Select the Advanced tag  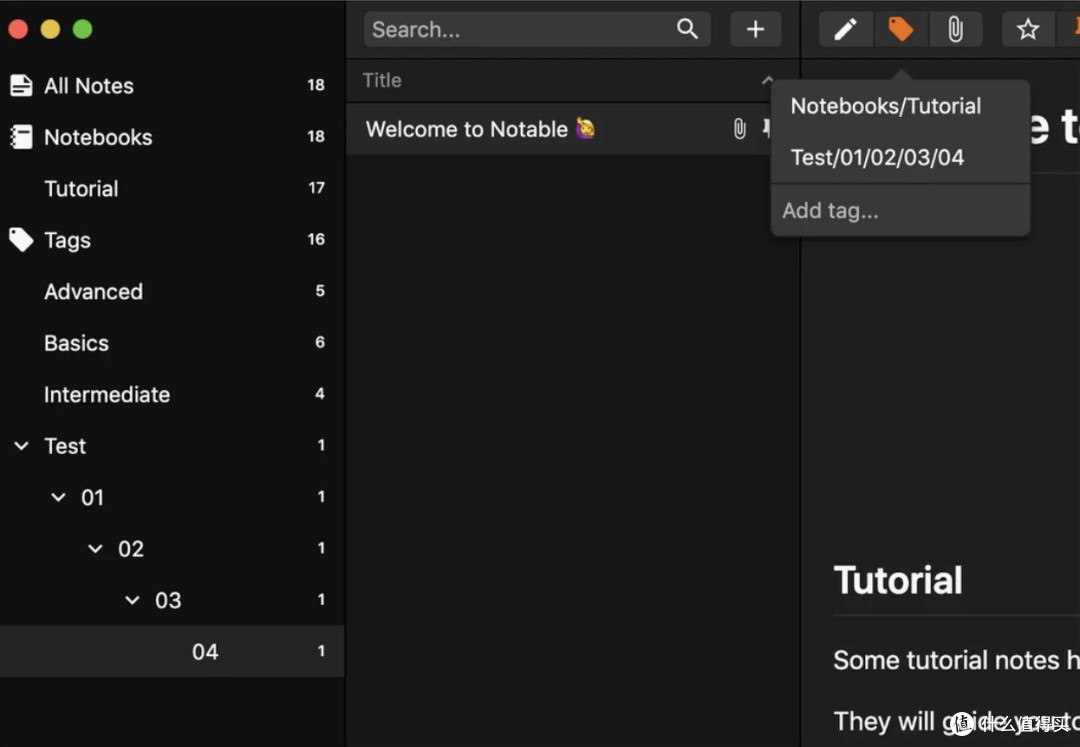coord(172,291)
